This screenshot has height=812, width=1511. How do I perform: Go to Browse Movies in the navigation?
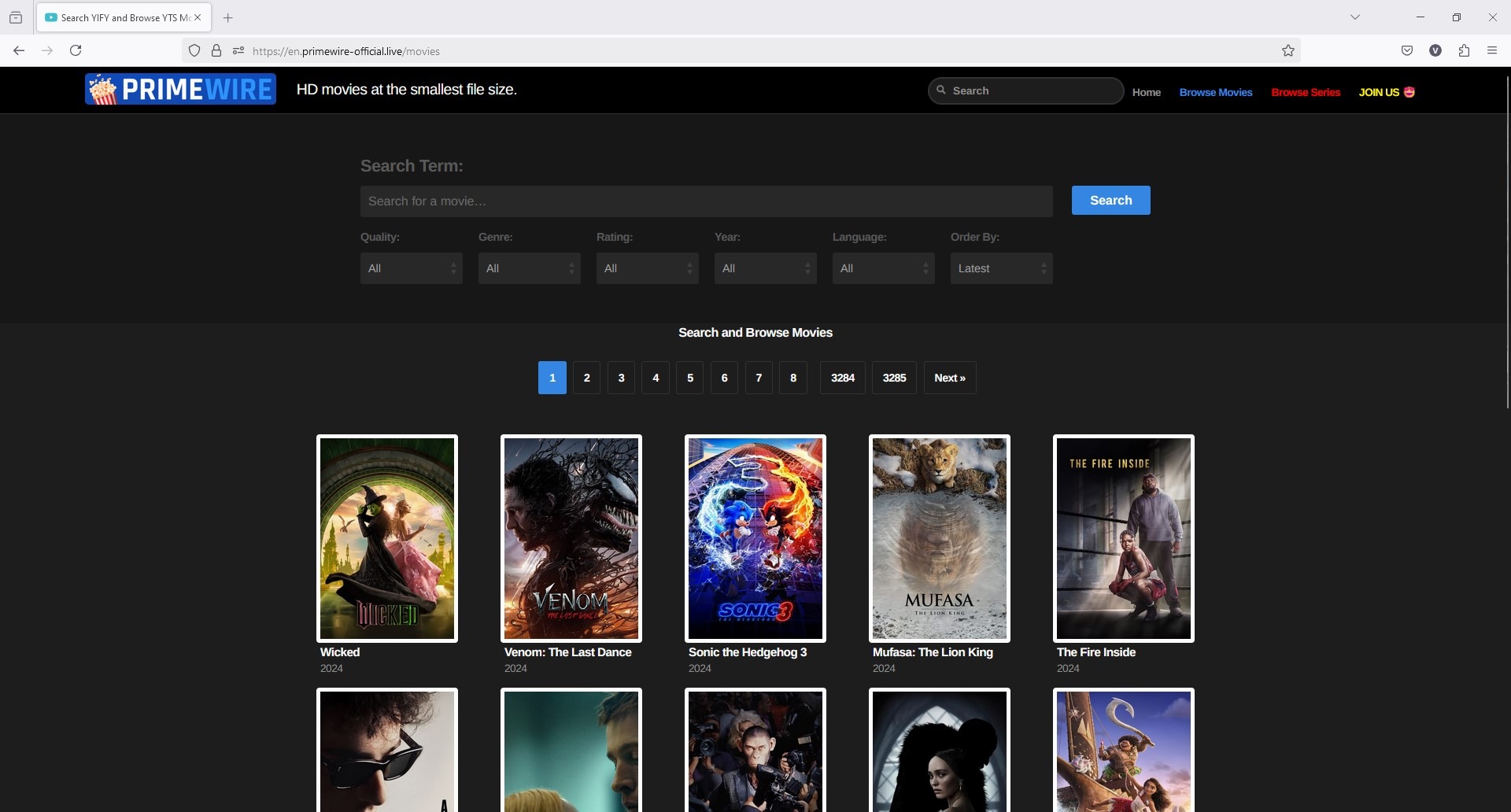1216,92
